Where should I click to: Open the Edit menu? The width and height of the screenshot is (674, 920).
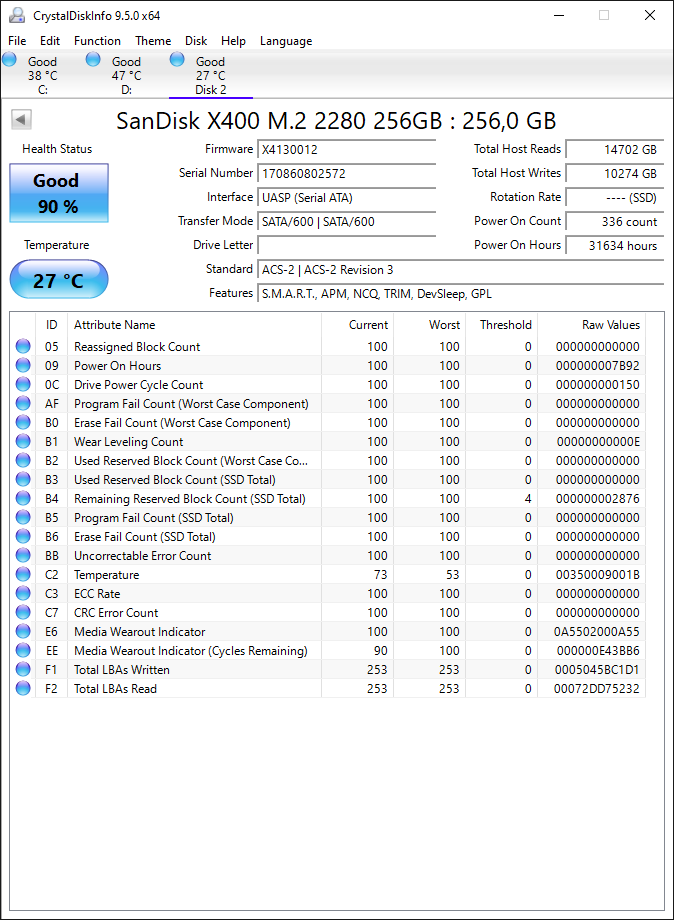click(50, 40)
